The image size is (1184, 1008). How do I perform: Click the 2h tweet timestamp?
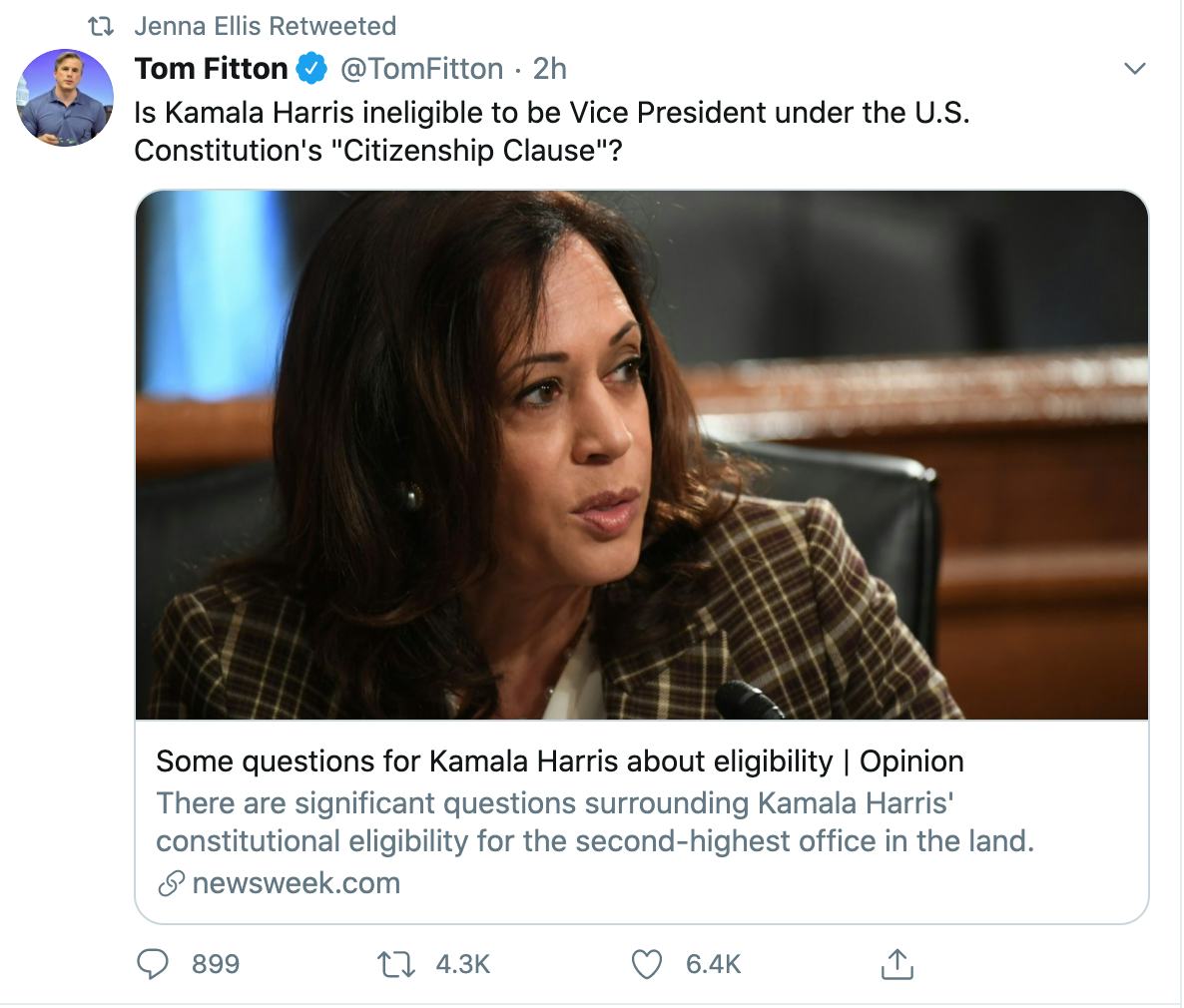[549, 69]
